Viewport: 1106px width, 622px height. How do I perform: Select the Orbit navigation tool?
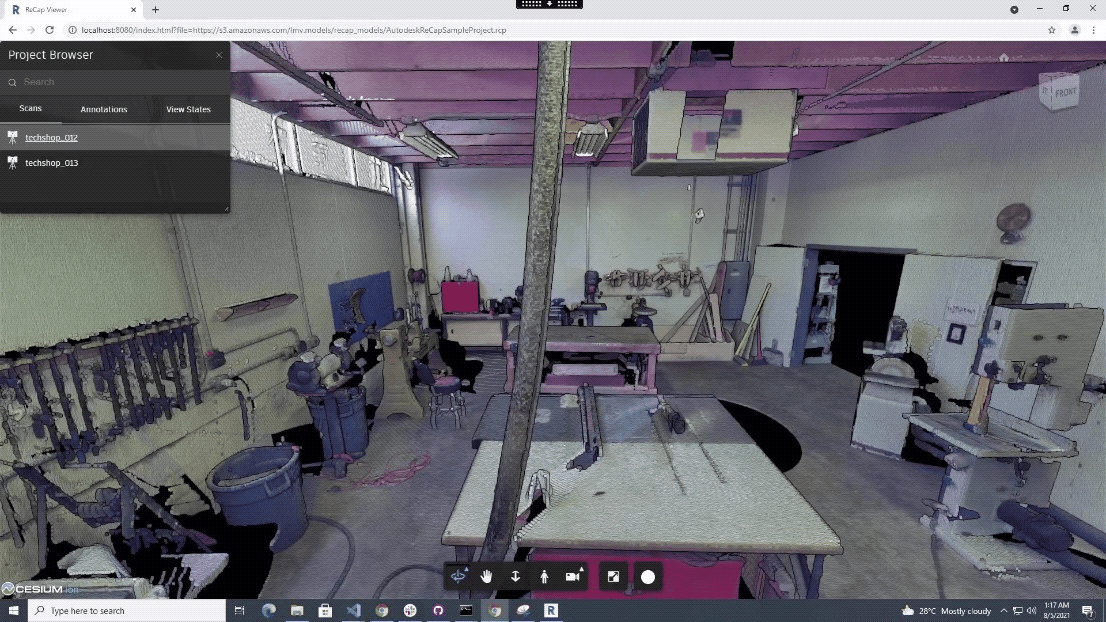(x=459, y=576)
